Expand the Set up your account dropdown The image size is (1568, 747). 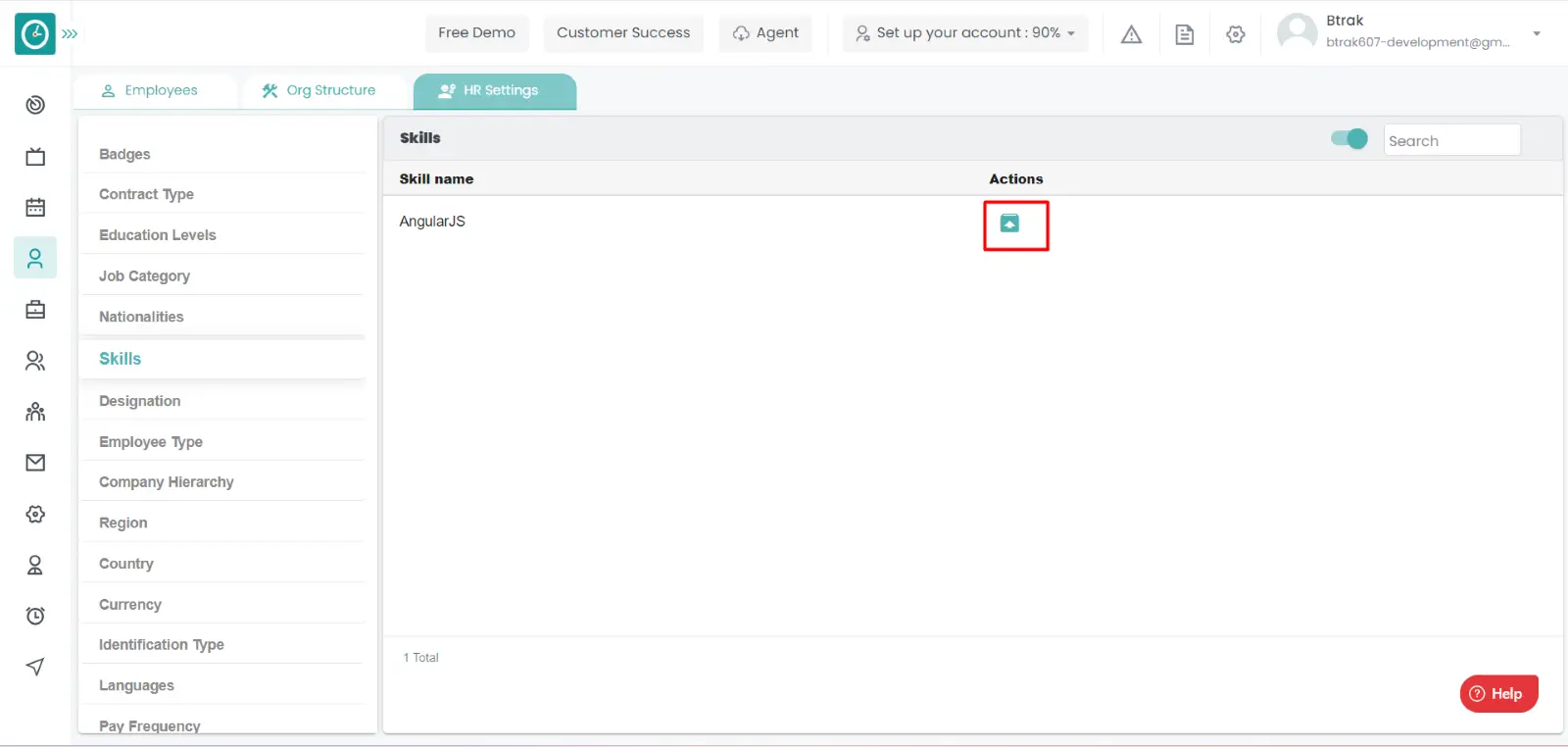965,33
